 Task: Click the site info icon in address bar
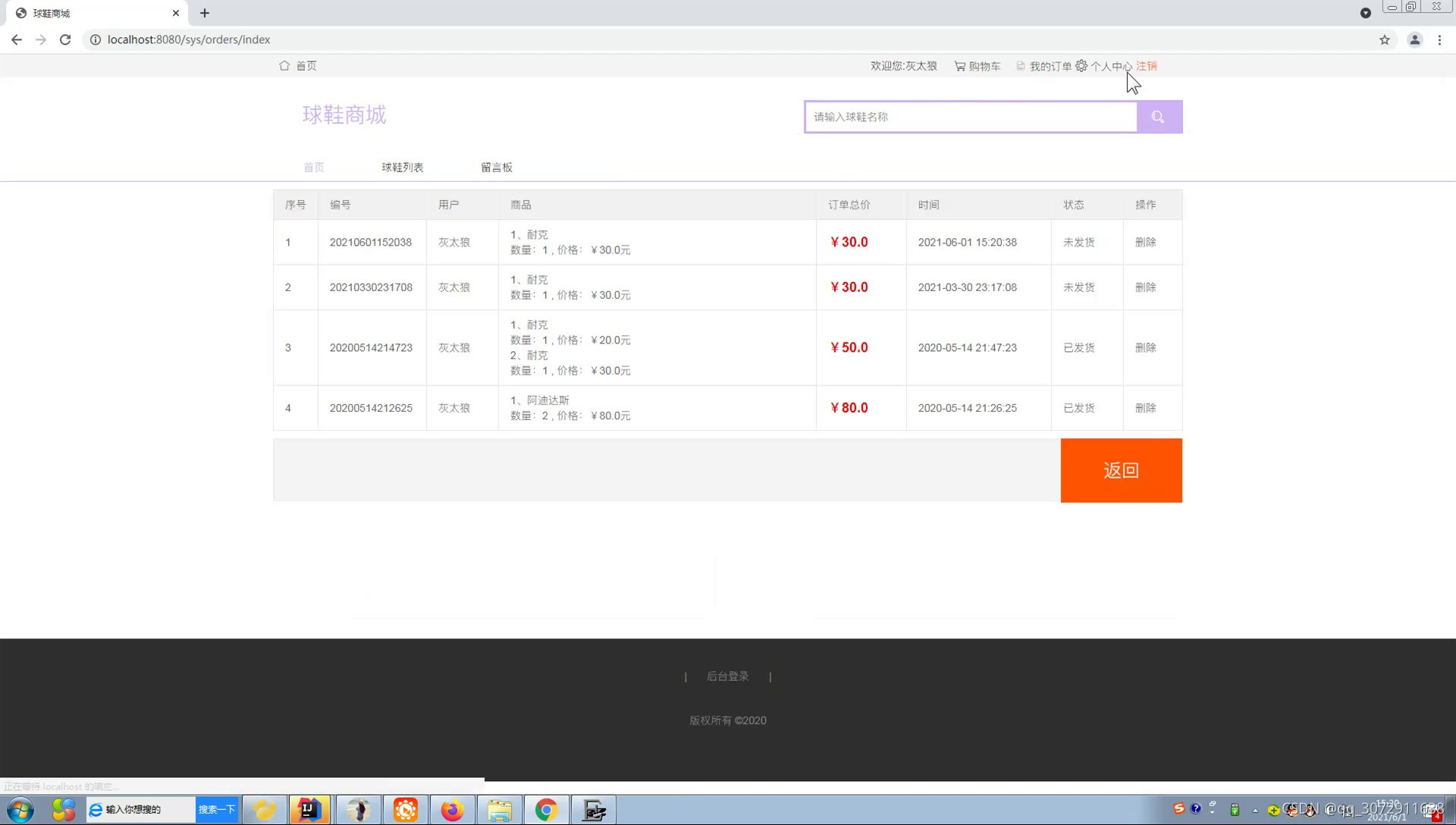96,39
